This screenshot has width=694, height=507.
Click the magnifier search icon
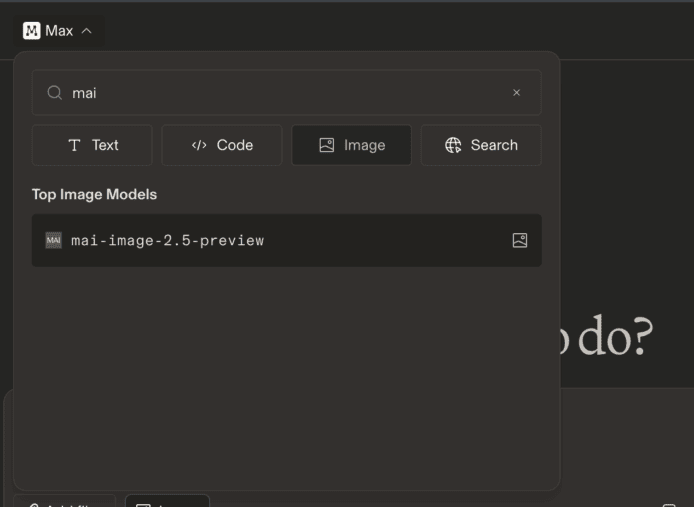tap(55, 93)
